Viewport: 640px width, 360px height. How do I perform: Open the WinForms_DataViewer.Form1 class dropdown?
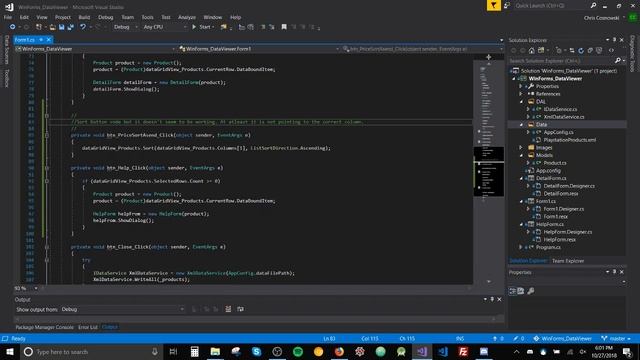259,49
